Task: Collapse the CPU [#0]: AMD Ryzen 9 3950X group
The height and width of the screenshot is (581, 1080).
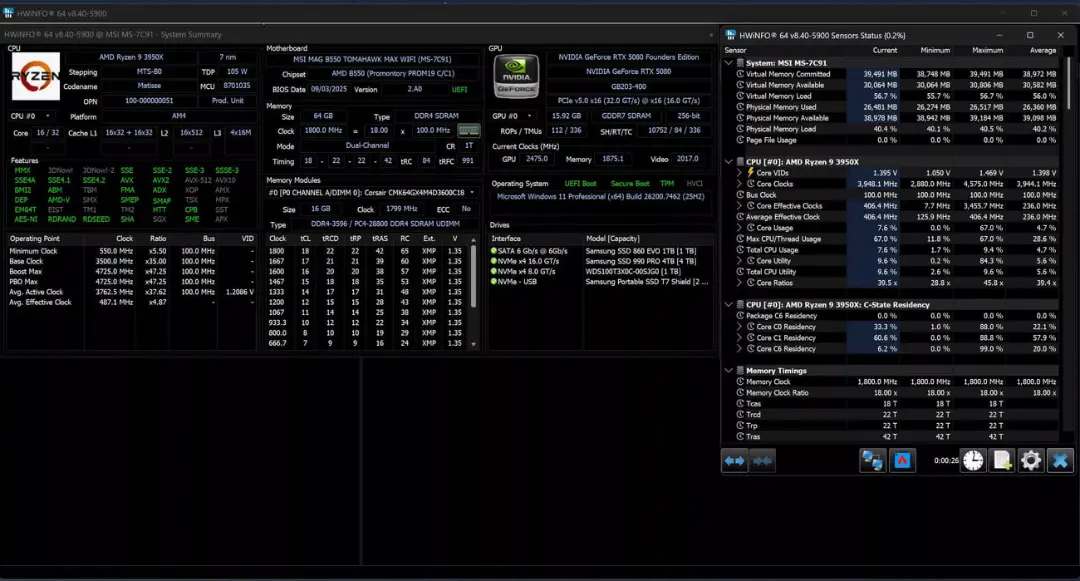Action: click(x=729, y=162)
